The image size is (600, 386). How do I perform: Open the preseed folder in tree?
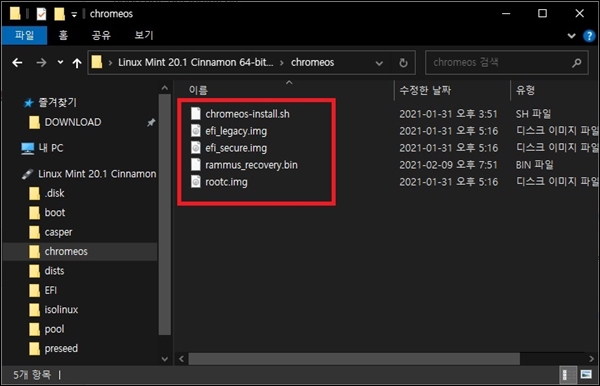pyautogui.click(x=61, y=349)
